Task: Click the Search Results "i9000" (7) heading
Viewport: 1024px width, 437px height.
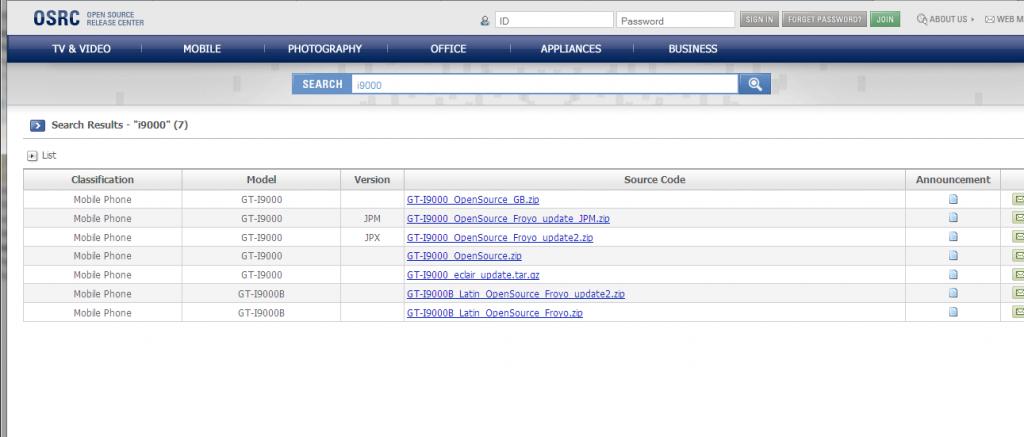Action: (x=120, y=125)
